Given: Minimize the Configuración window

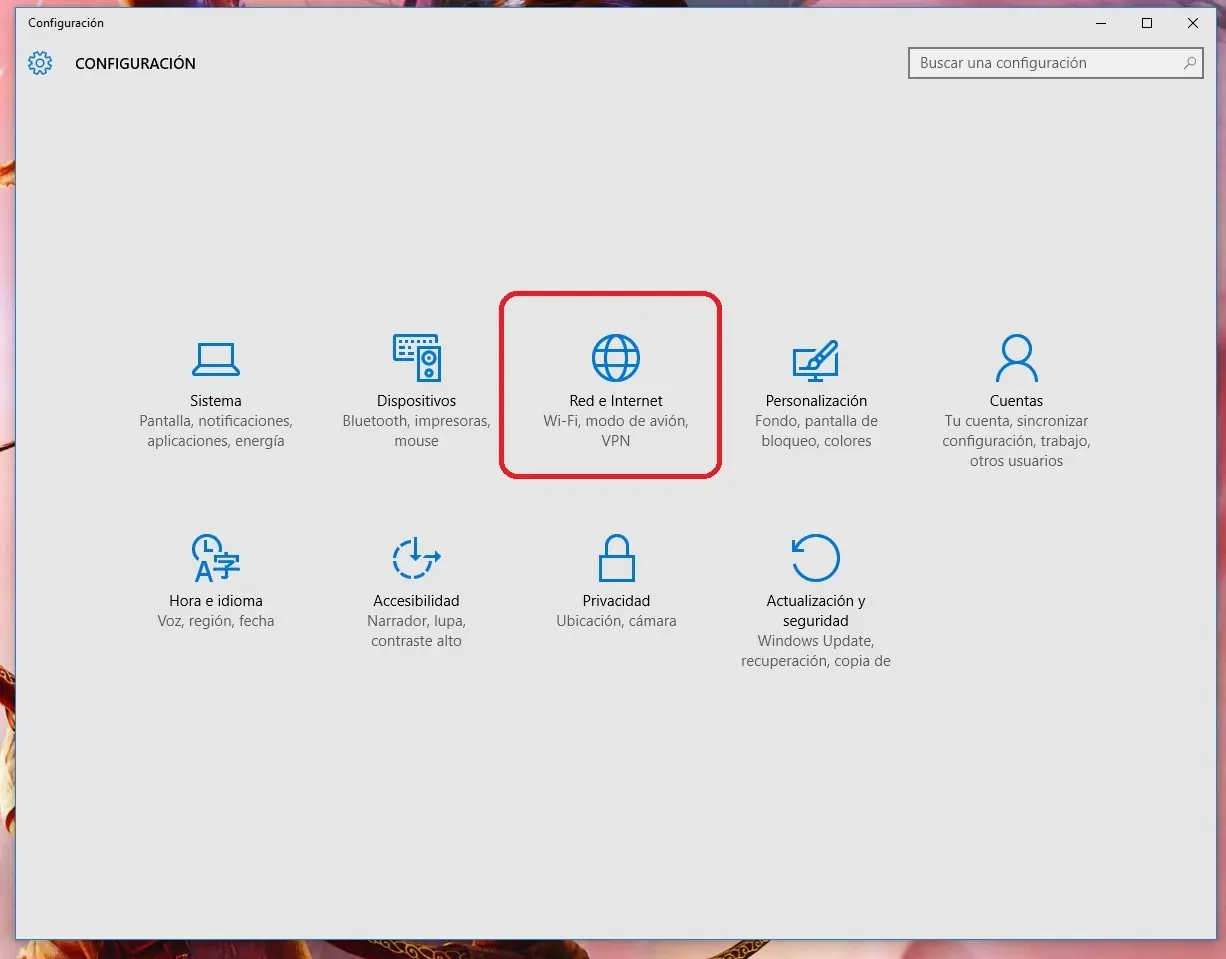Looking at the screenshot, I should (1101, 23).
